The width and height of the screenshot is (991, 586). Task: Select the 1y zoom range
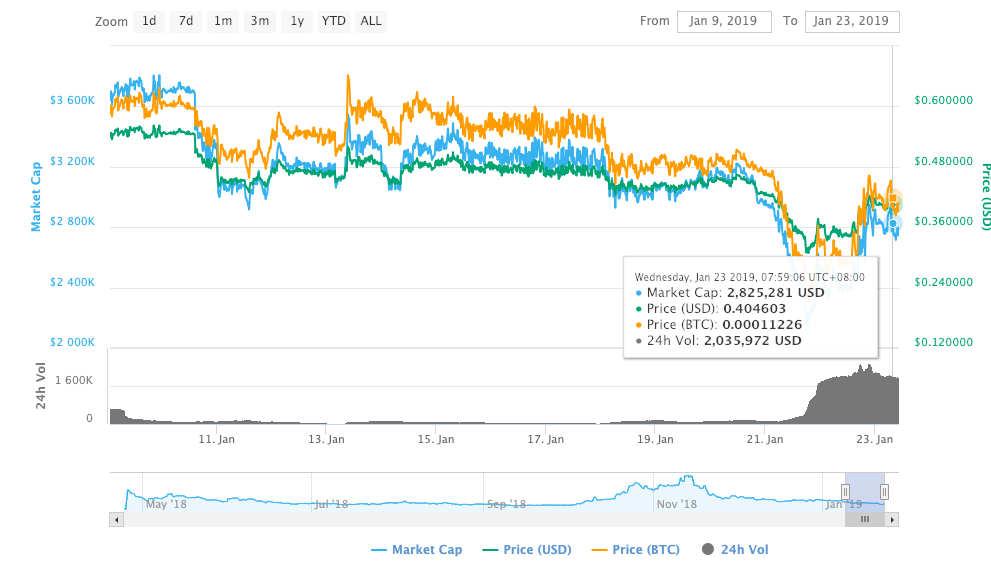[x=297, y=21]
